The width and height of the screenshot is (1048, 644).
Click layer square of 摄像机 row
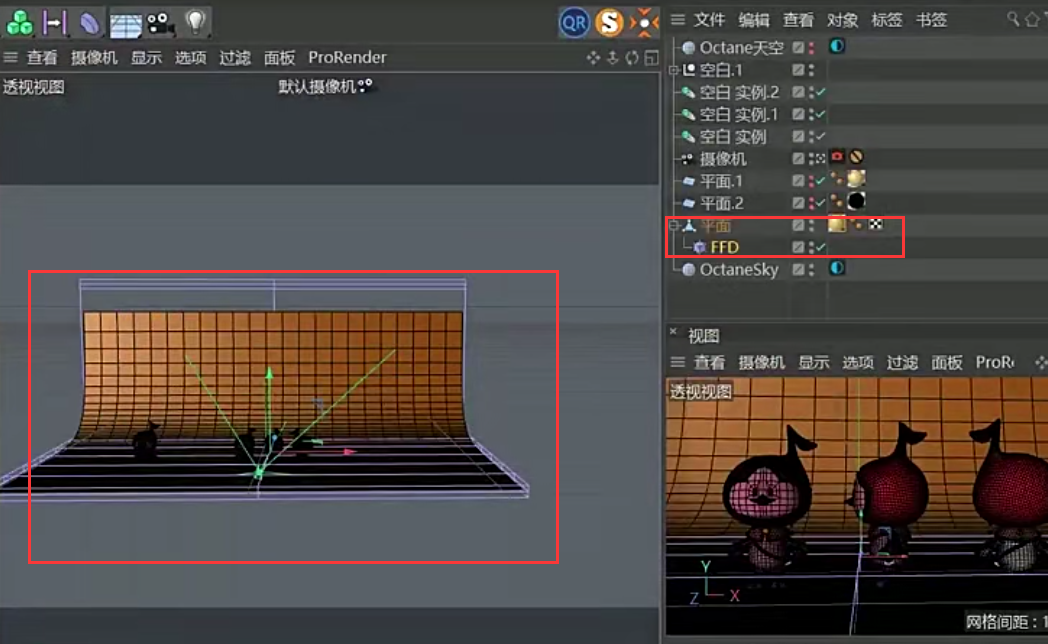click(798, 158)
